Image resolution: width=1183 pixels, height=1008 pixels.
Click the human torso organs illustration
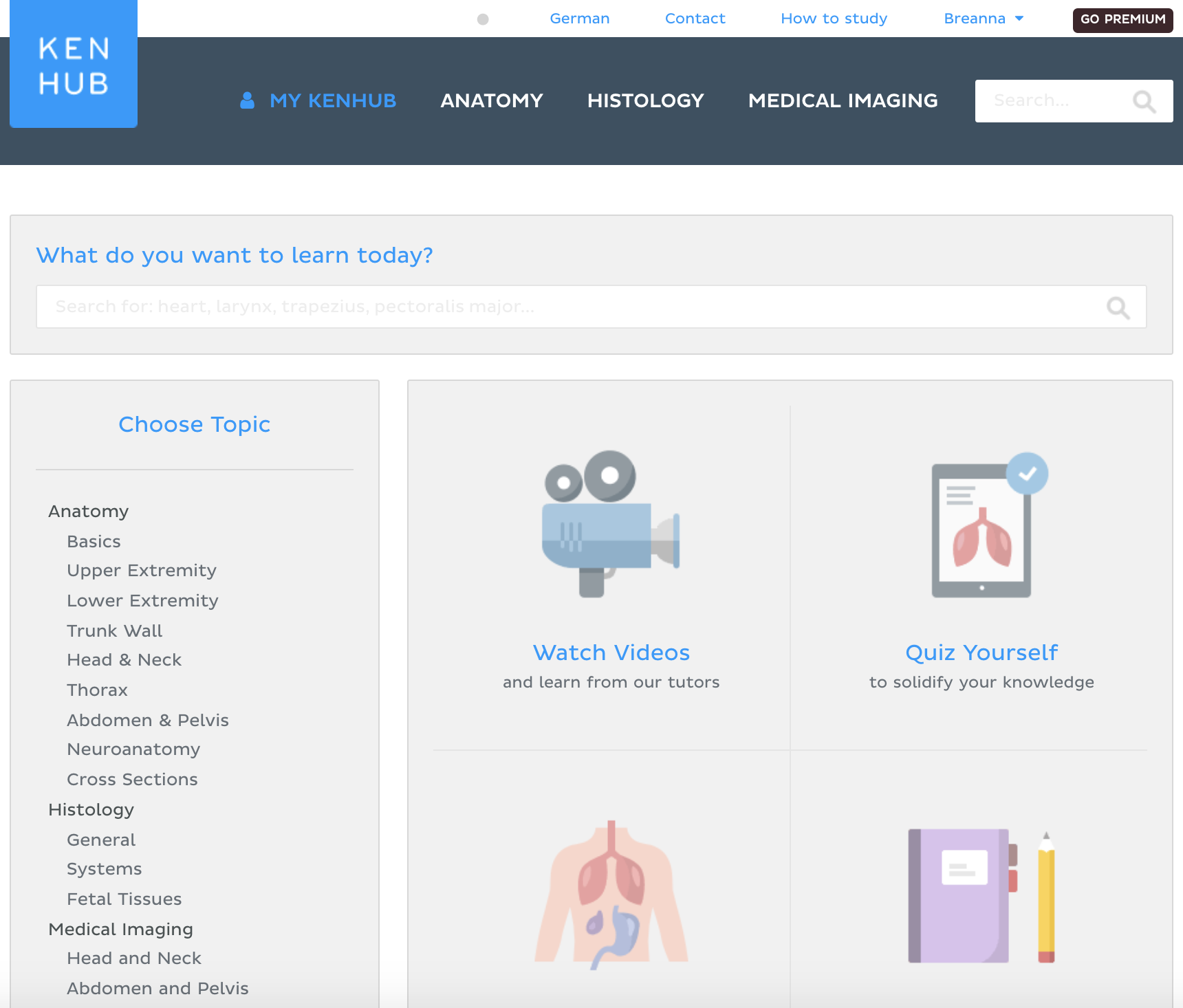click(611, 894)
